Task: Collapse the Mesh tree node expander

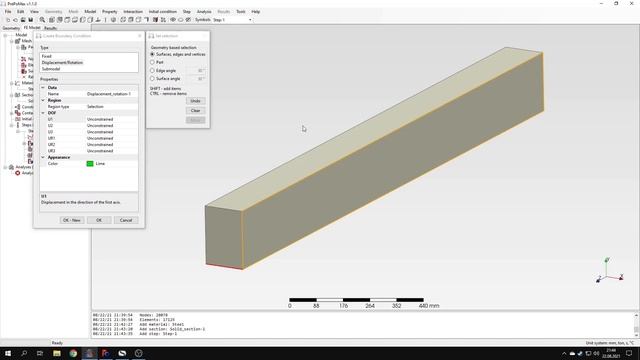Action: [x=11, y=41]
